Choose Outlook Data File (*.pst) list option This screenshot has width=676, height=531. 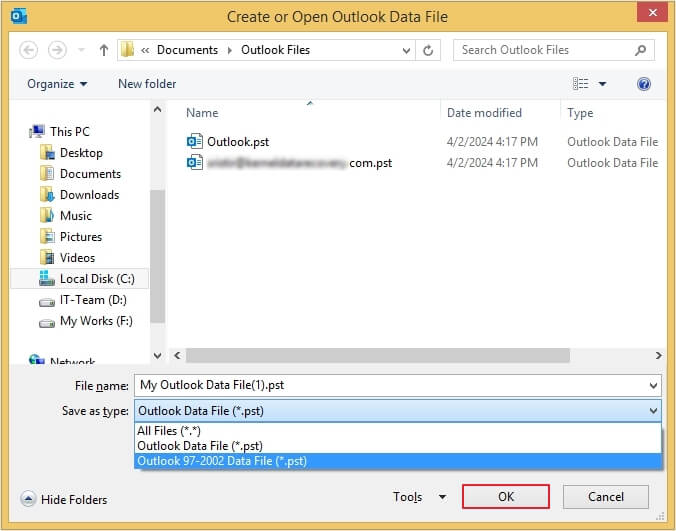(397, 446)
